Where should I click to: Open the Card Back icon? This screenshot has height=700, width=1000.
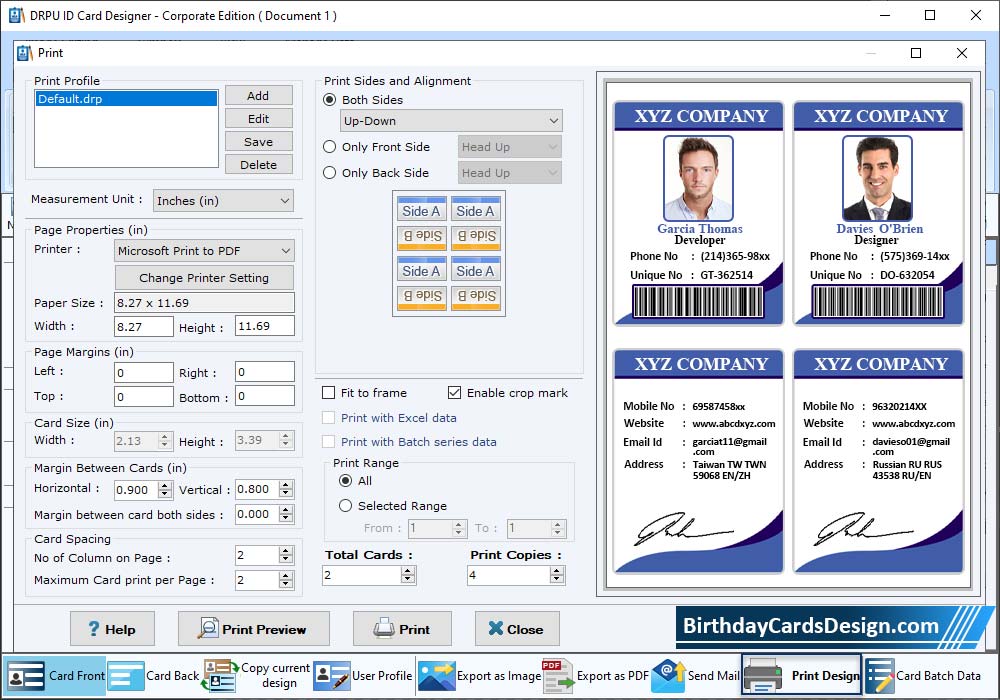coord(126,676)
